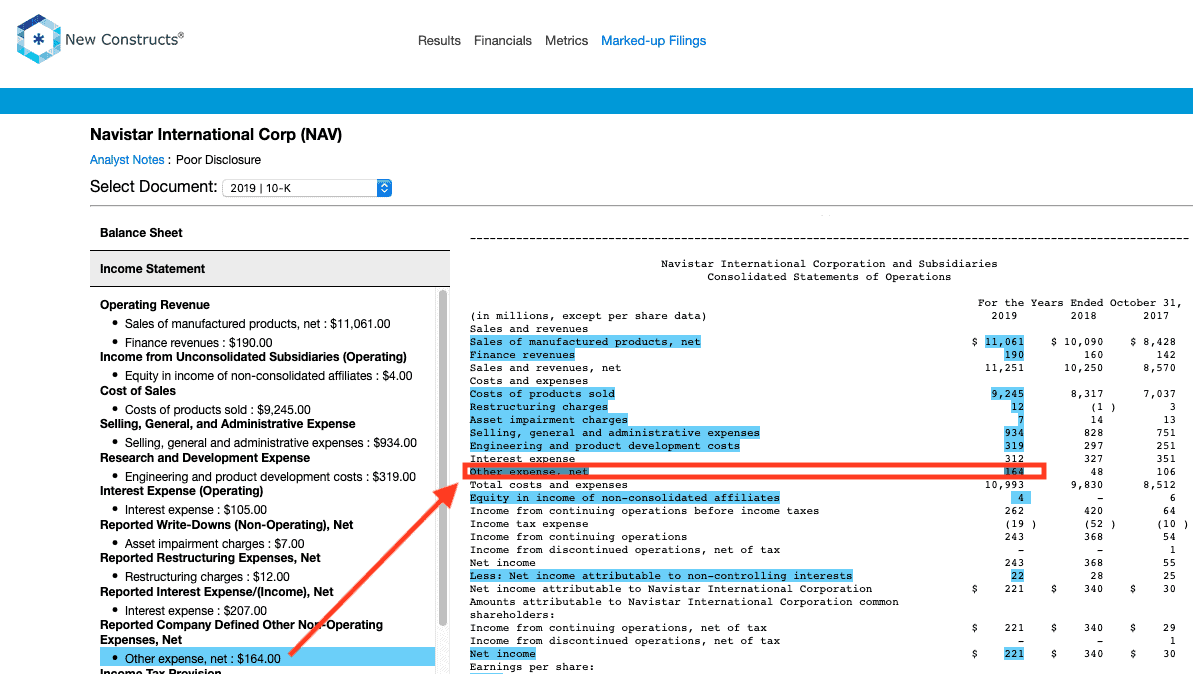Click highlighted 'Finance revenues' in filing

522,354
